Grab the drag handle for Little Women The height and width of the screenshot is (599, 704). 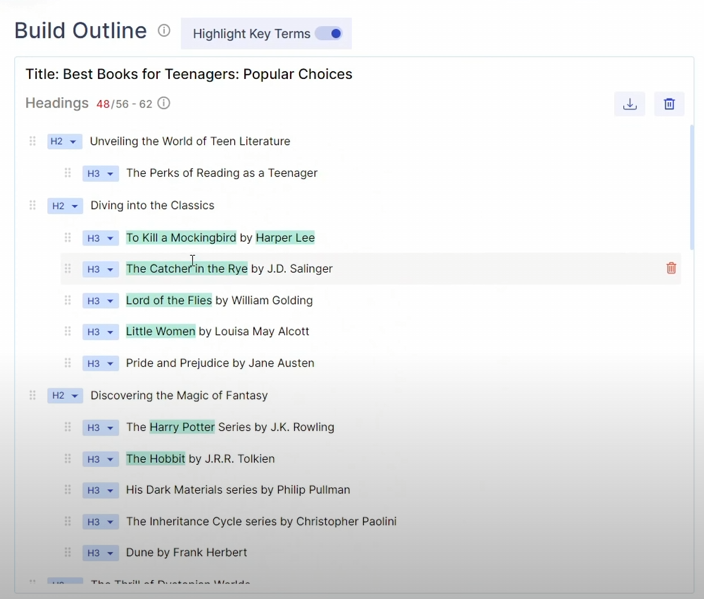[x=67, y=331]
